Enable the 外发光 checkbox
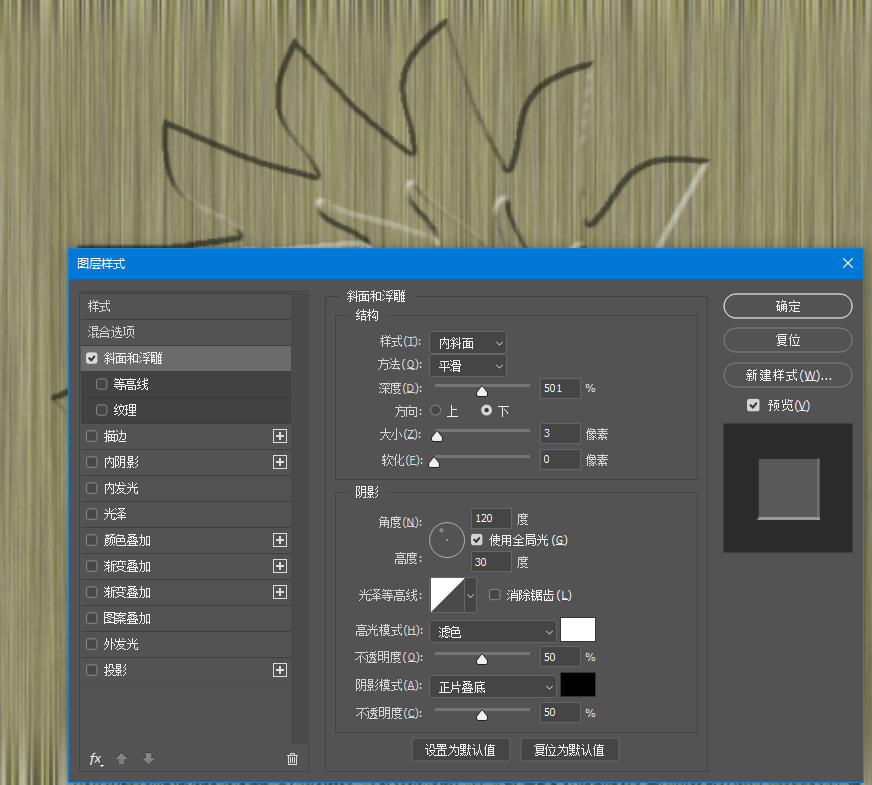The image size is (872, 785). (92, 644)
